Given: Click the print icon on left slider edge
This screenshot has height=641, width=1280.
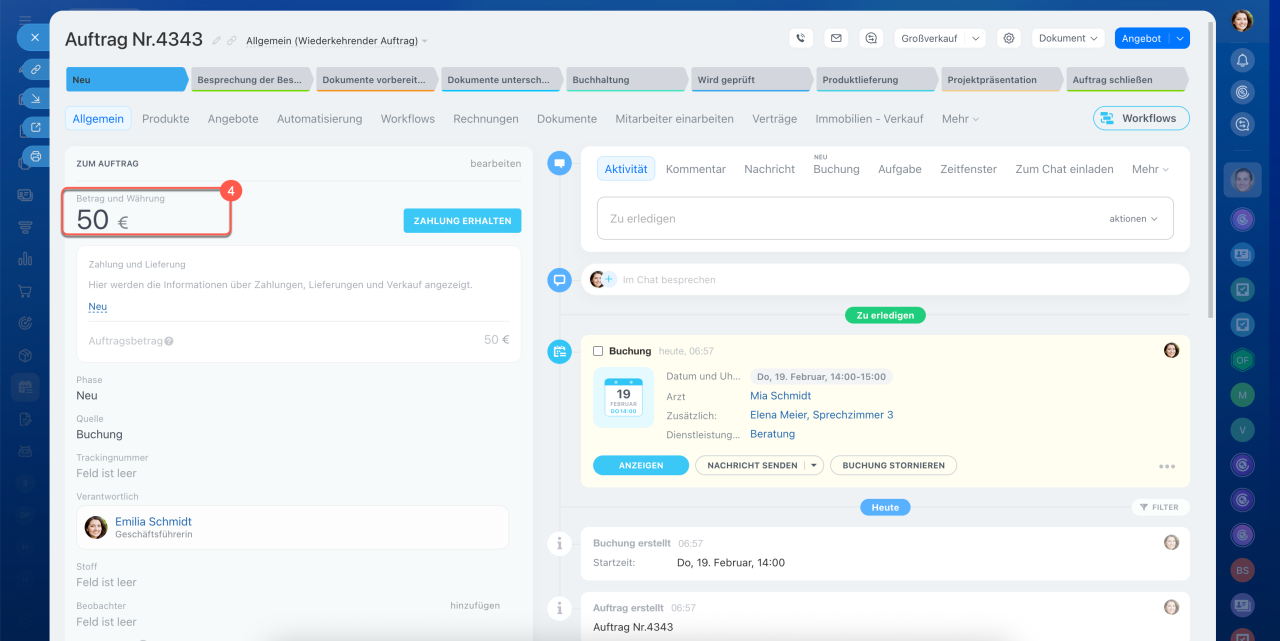Looking at the screenshot, I should (36, 156).
